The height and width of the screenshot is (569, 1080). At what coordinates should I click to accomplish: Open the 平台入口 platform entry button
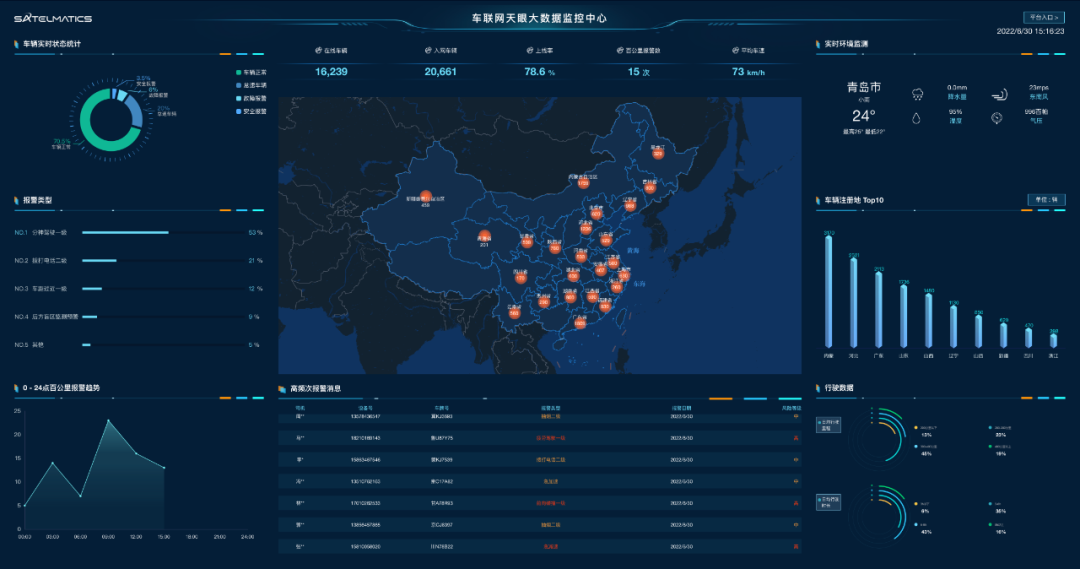pyautogui.click(x=1044, y=17)
